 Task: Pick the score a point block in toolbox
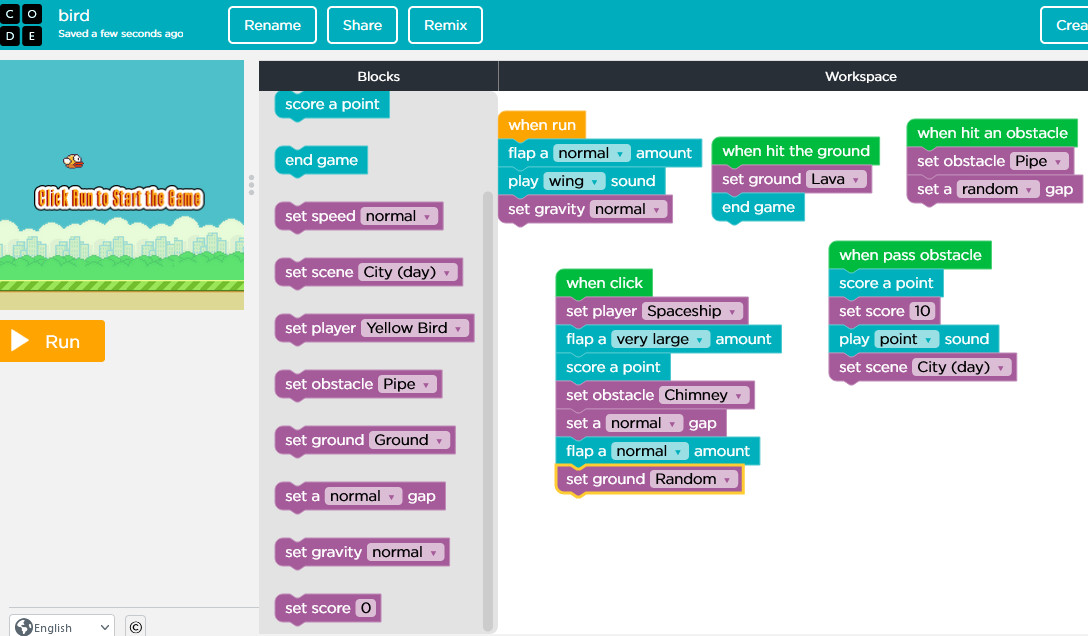point(332,105)
